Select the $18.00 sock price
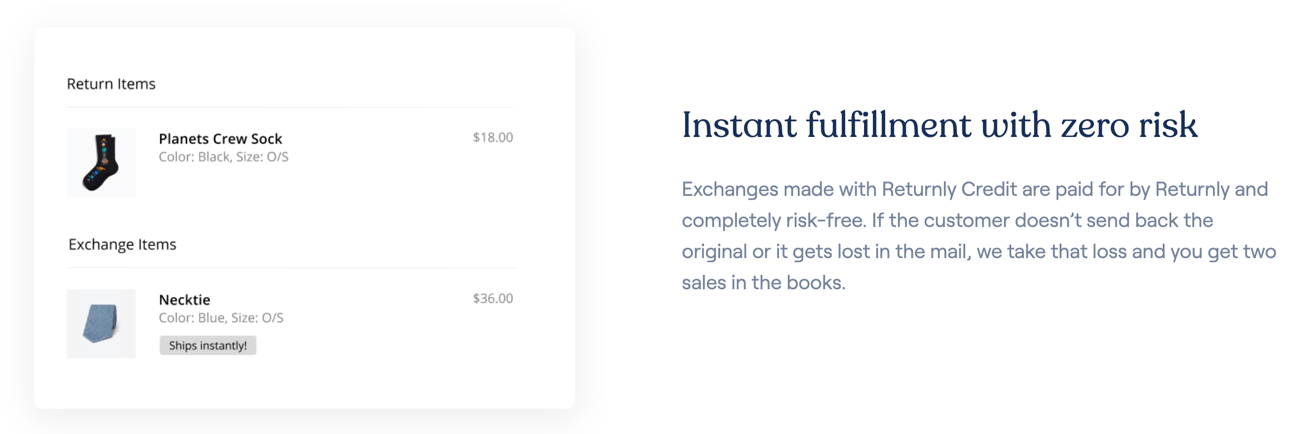 pos(492,138)
